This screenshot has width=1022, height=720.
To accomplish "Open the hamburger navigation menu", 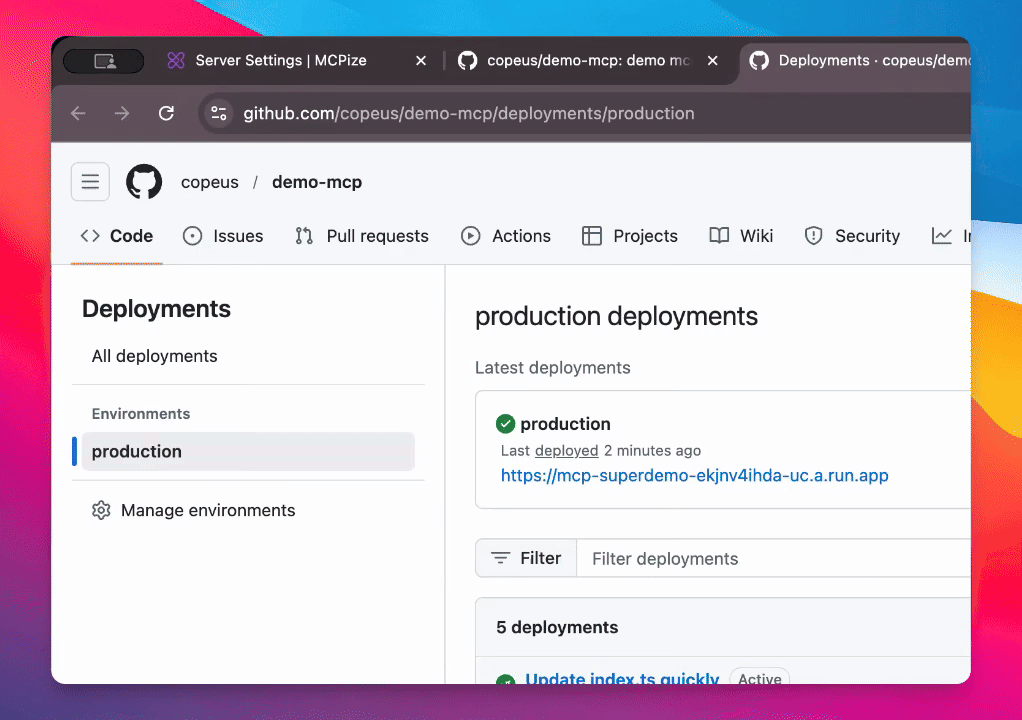I will tap(90, 182).
